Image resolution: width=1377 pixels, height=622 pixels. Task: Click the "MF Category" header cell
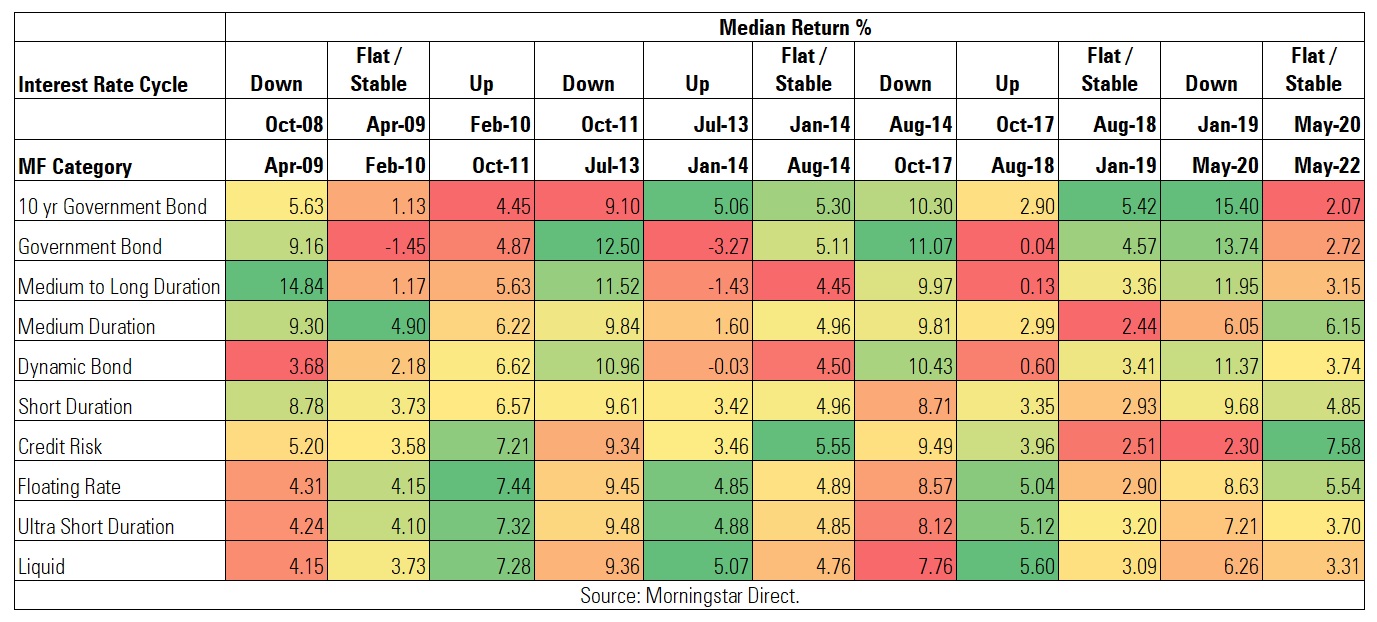[75, 166]
